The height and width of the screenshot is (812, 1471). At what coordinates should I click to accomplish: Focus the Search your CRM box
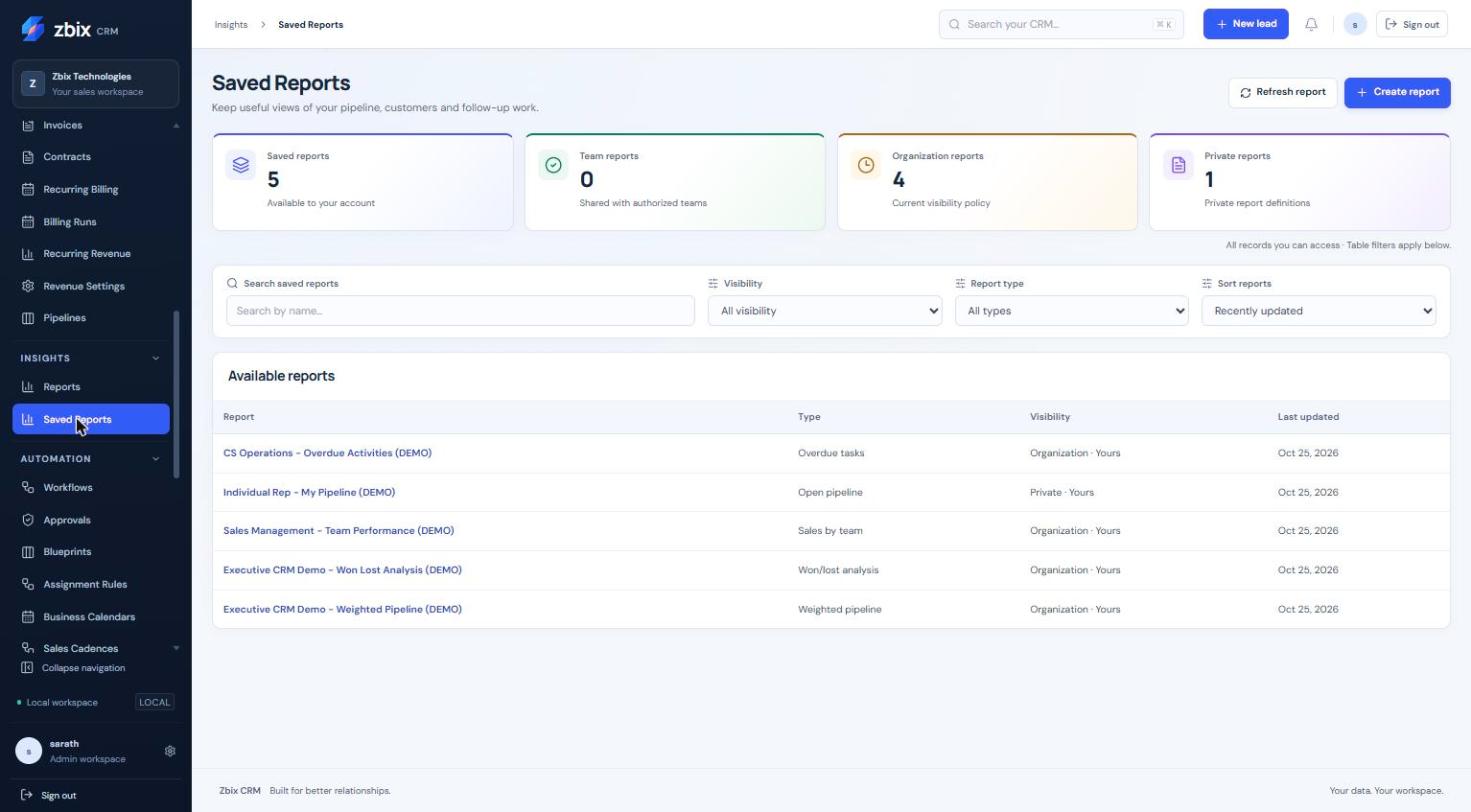pyautogui.click(x=1061, y=24)
